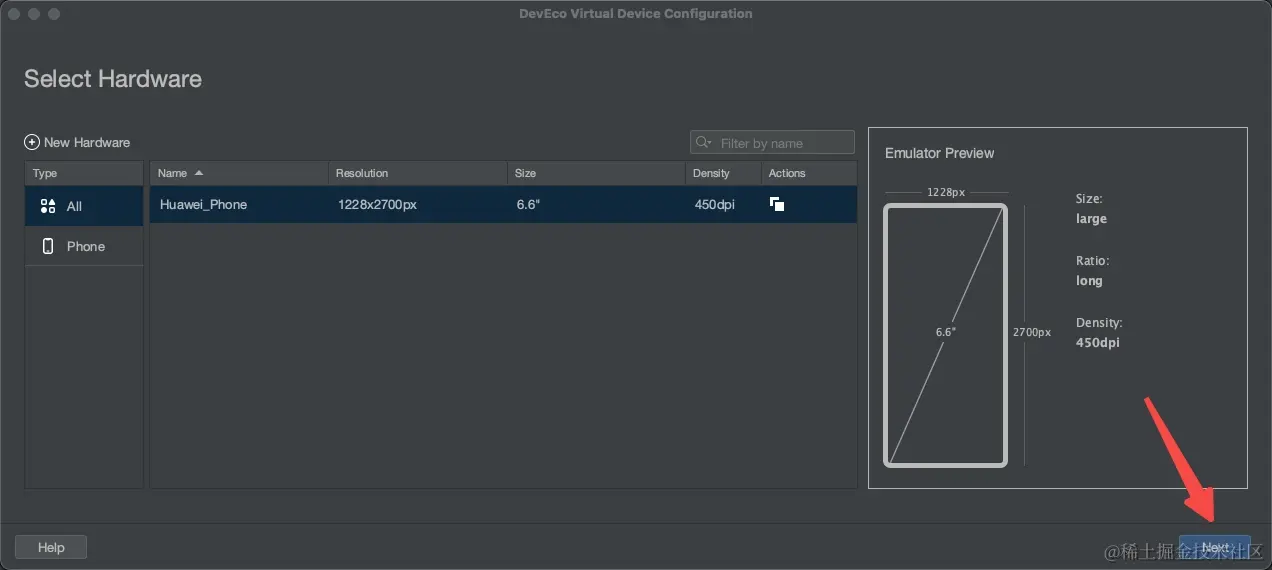Select the Phone device type
Screen dimensions: 1272x570
click(84, 246)
